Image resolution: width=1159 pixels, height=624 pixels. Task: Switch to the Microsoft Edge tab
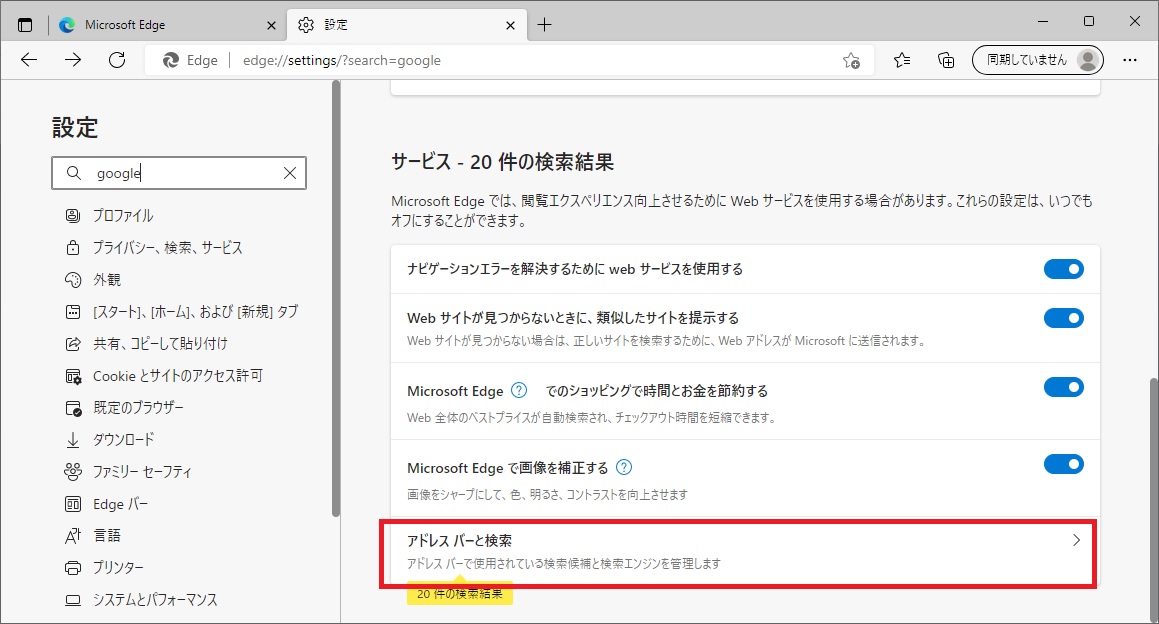pyautogui.click(x=169, y=24)
